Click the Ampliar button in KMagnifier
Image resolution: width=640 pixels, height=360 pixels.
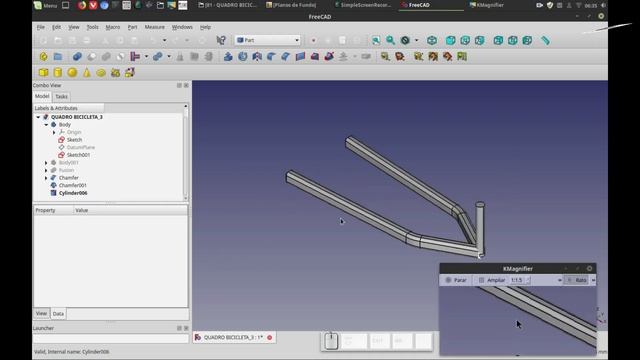[492, 280]
